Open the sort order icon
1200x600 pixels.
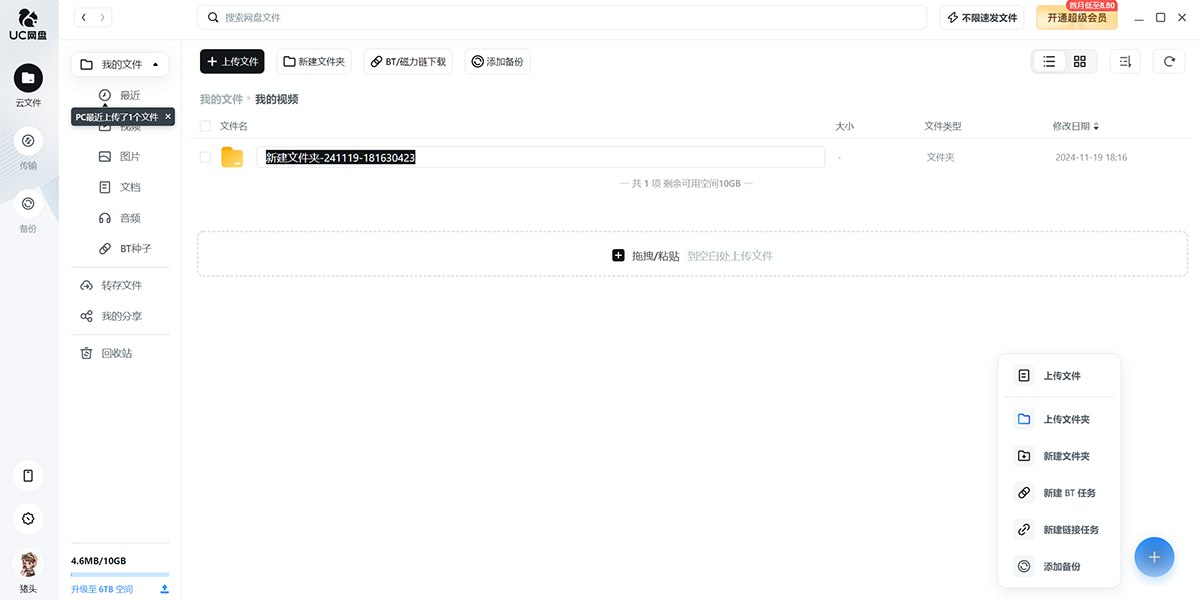coord(1125,62)
